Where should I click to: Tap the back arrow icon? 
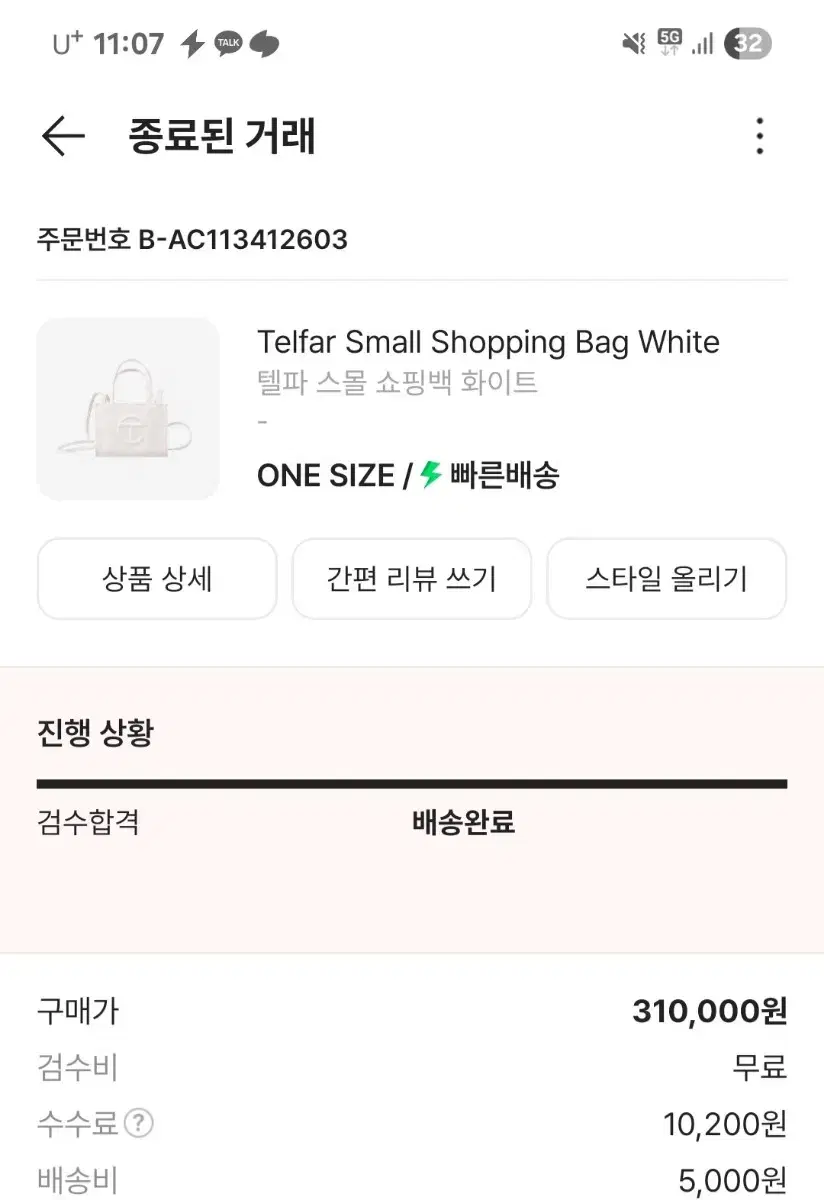tap(63, 136)
